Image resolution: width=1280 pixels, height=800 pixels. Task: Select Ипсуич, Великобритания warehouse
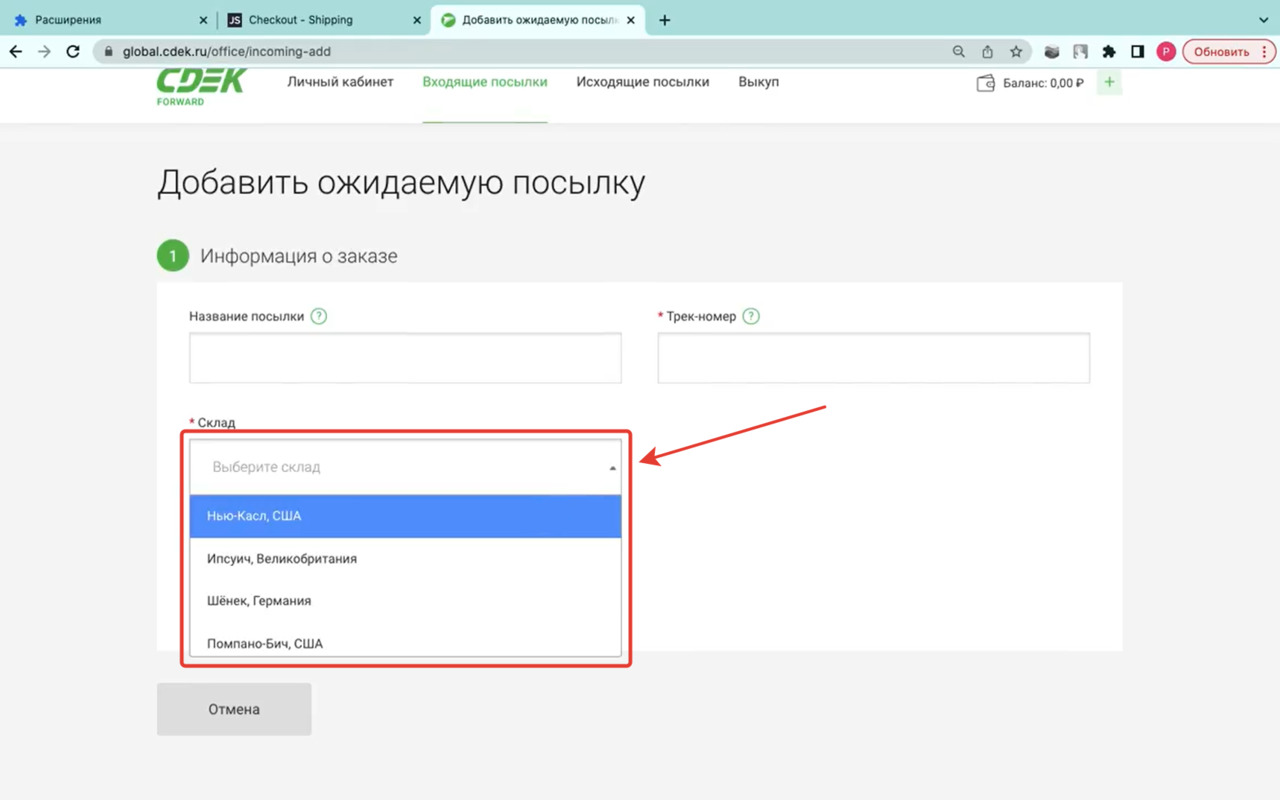(x=405, y=559)
